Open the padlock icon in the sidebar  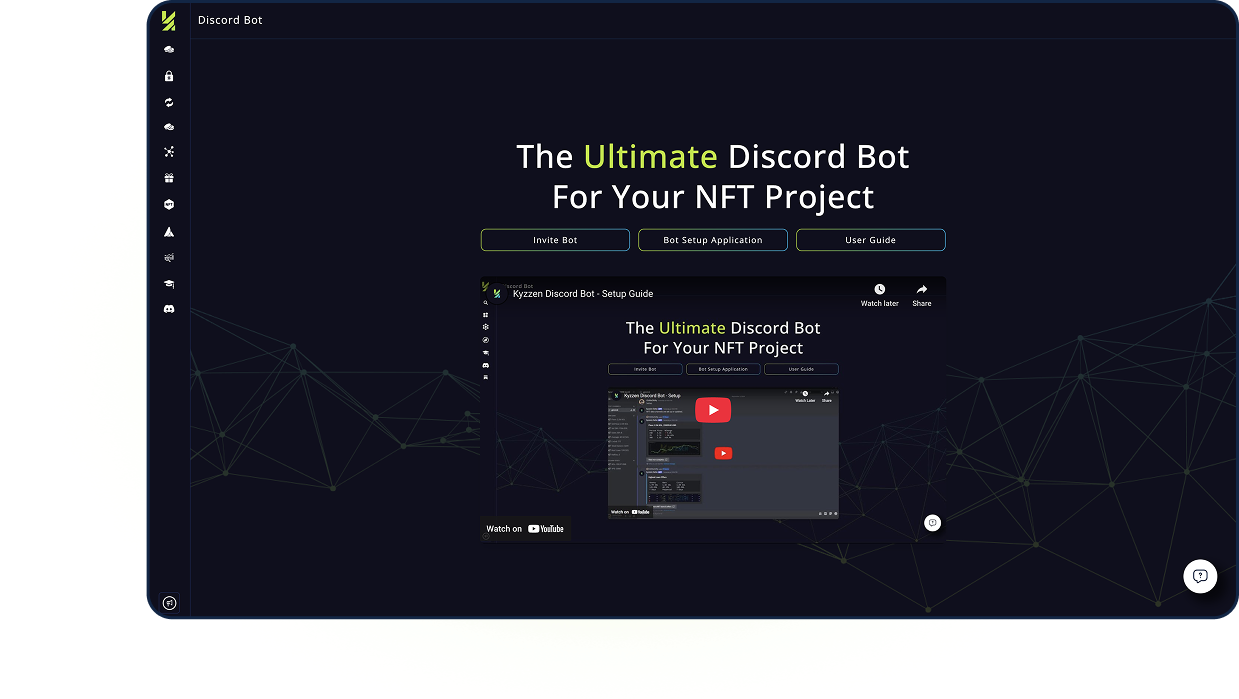(169, 76)
